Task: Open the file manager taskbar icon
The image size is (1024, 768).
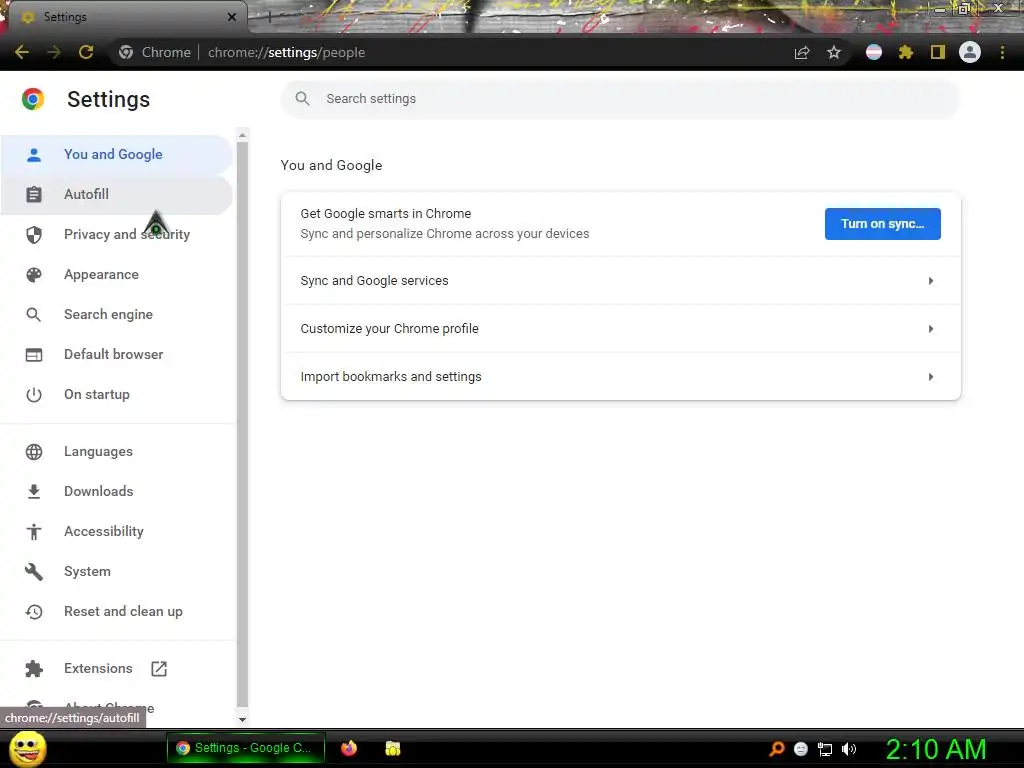Action: [x=392, y=748]
